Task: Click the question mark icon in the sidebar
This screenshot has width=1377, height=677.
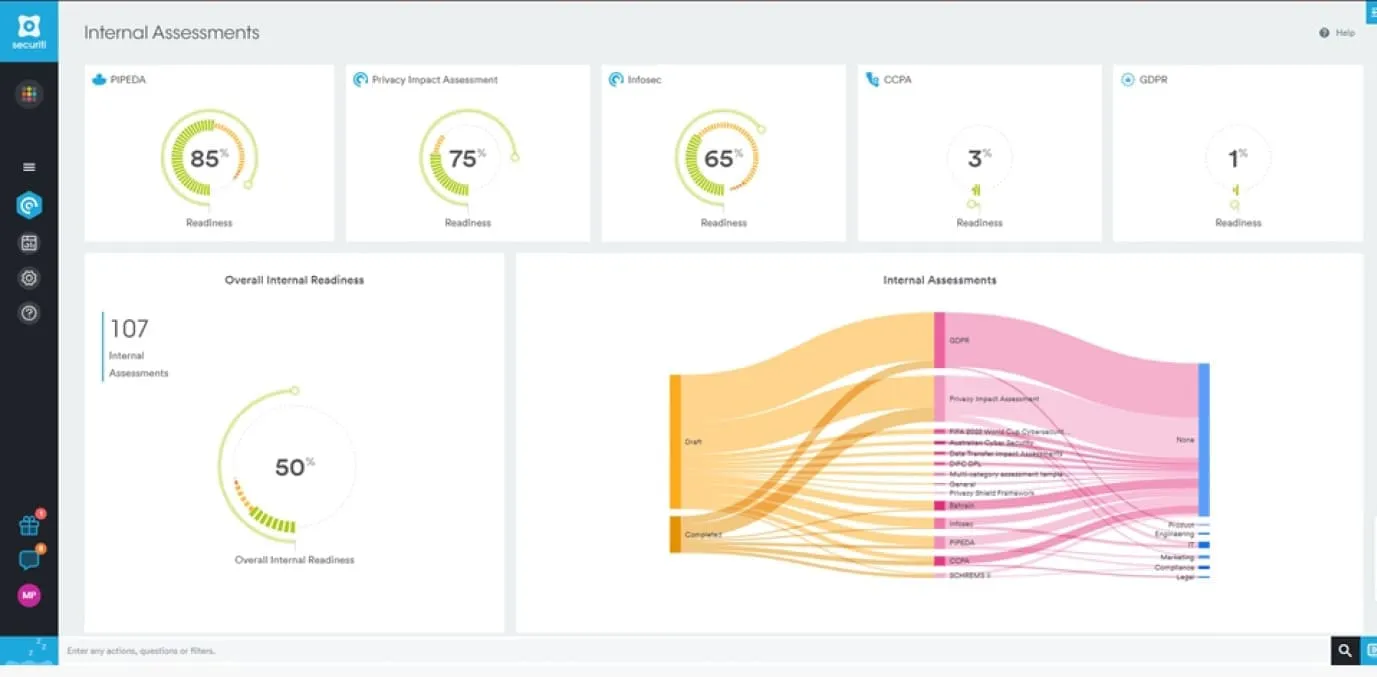Action: pos(29,314)
